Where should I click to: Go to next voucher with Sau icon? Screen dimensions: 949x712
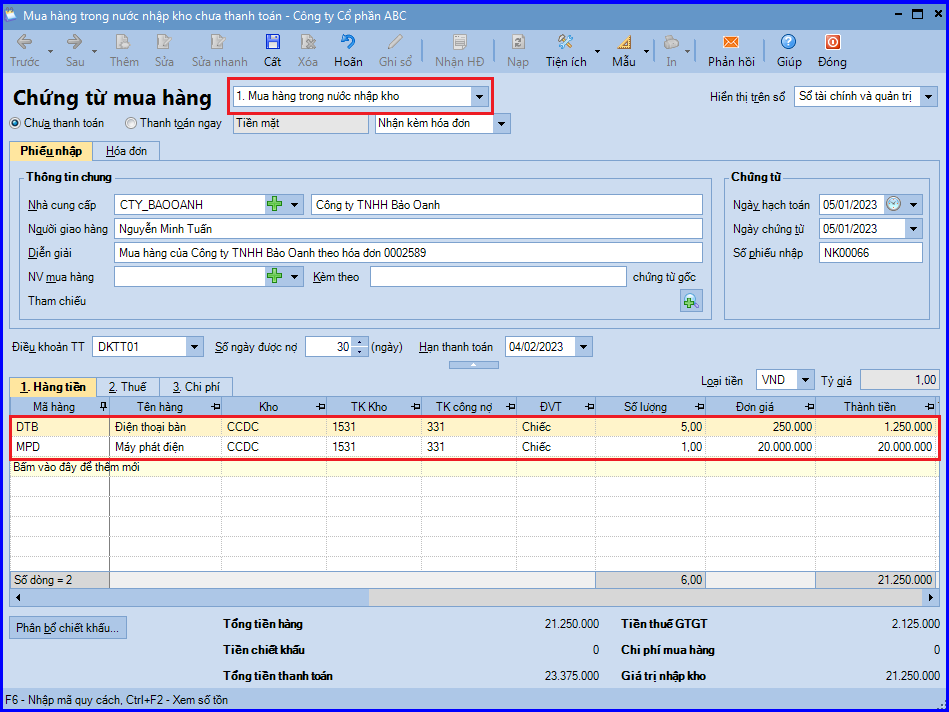(x=75, y=42)
